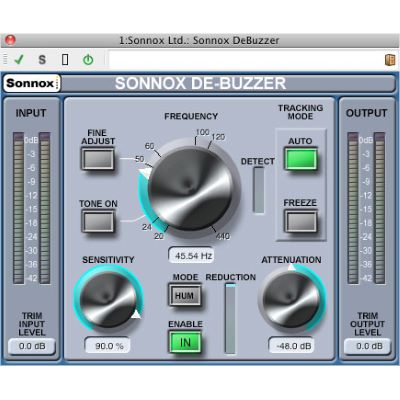
Task: Toggle the Enable IN button
Action: click(x=185, y=342)
